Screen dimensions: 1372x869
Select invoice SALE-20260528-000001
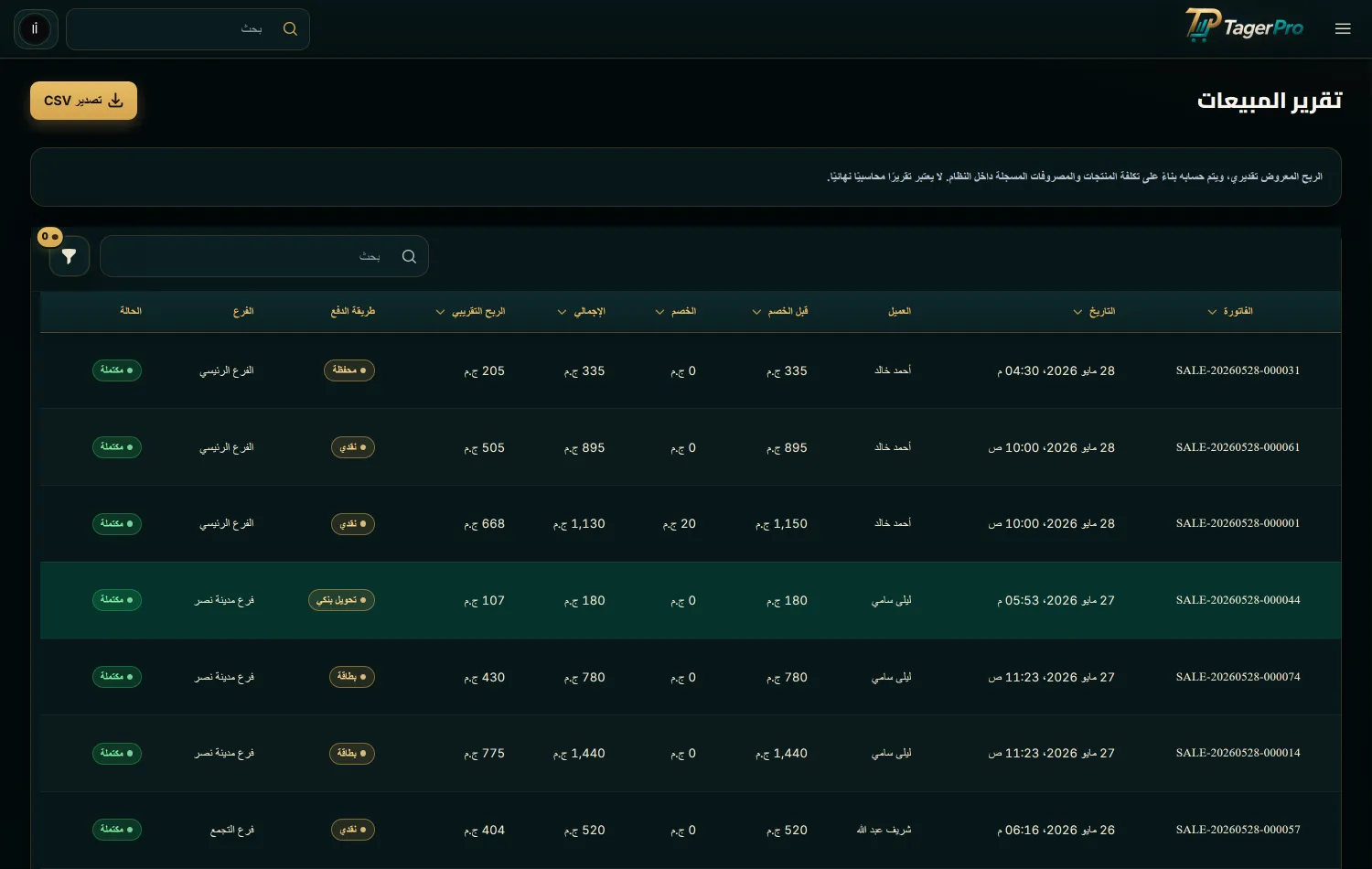[x=1238, y=523]
